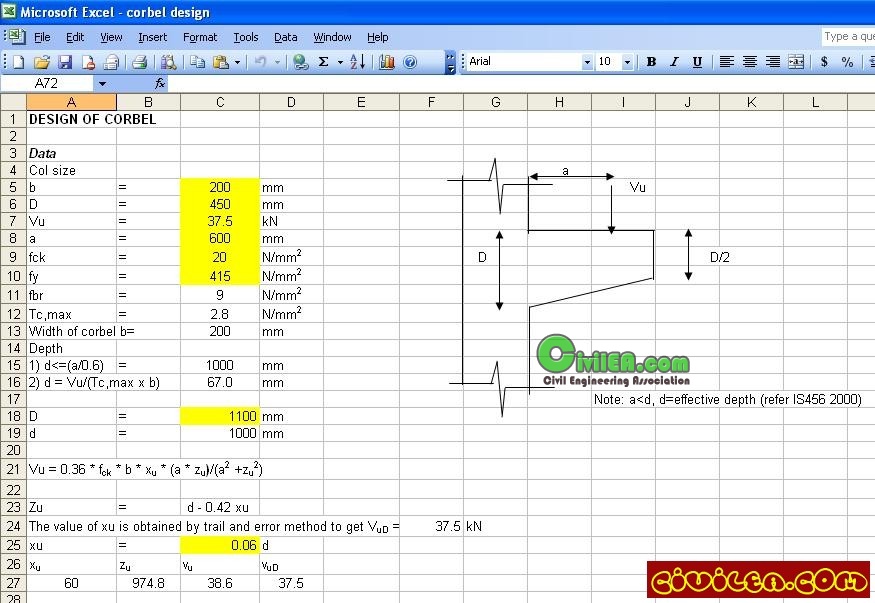This screenshot has width=875, height=603.
Task: Open the Window menu
Action: (332, 37)
